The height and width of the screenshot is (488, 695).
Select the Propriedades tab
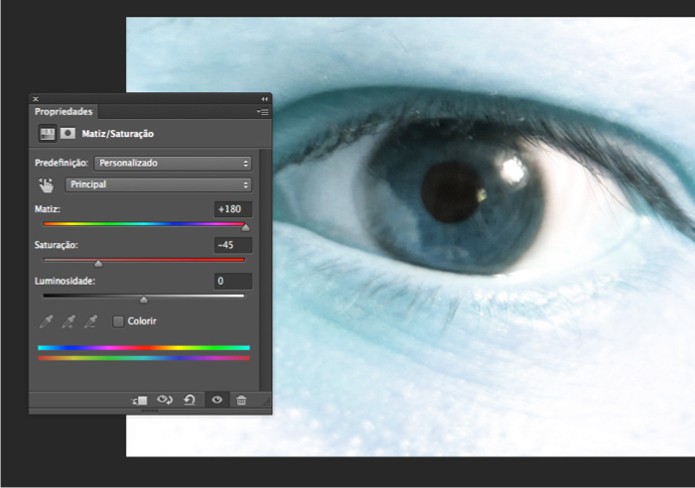[64, 112]
